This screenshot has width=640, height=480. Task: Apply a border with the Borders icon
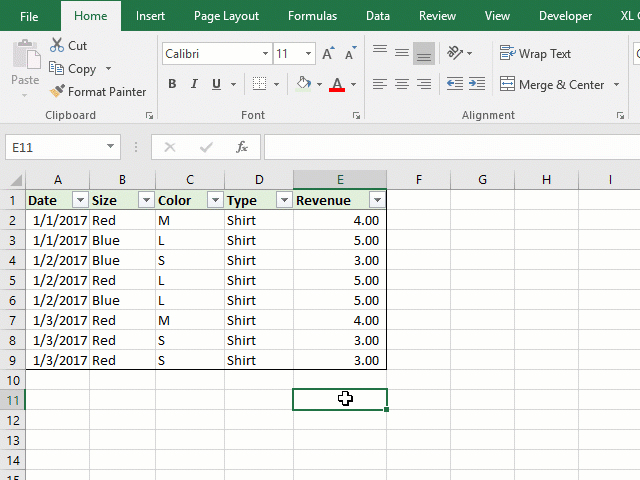click(259, 84)
